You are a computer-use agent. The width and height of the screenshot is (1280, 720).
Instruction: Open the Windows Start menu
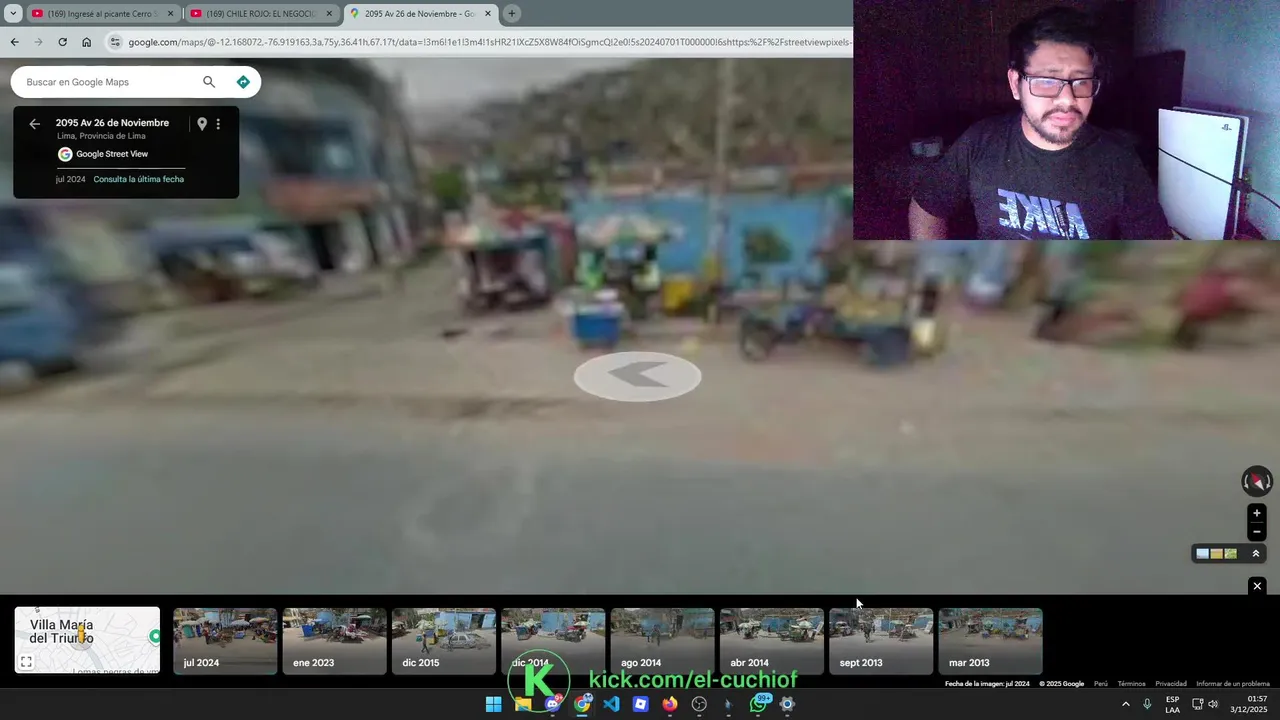[493, 704]
